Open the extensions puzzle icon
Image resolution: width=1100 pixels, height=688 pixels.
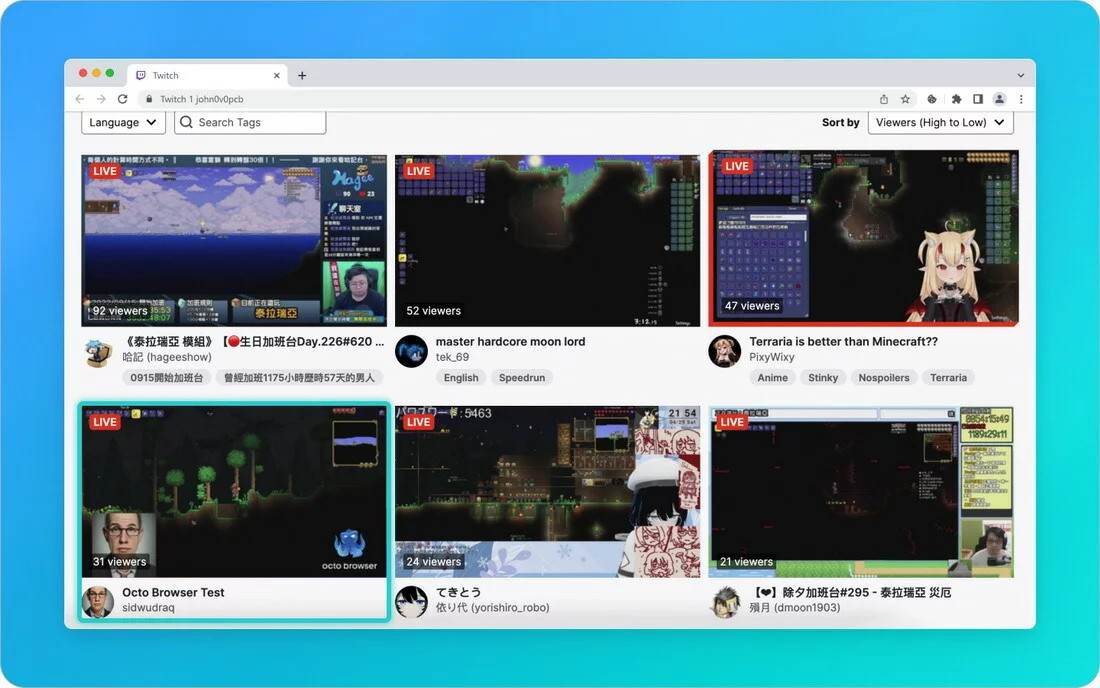[x=956, y=99]
